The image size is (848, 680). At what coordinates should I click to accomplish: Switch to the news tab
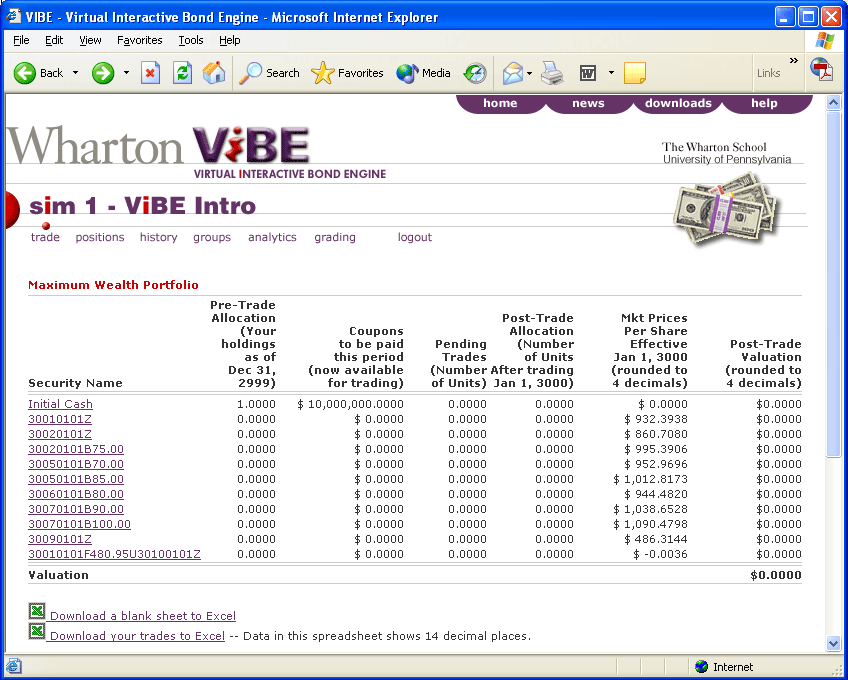point(588,103)
